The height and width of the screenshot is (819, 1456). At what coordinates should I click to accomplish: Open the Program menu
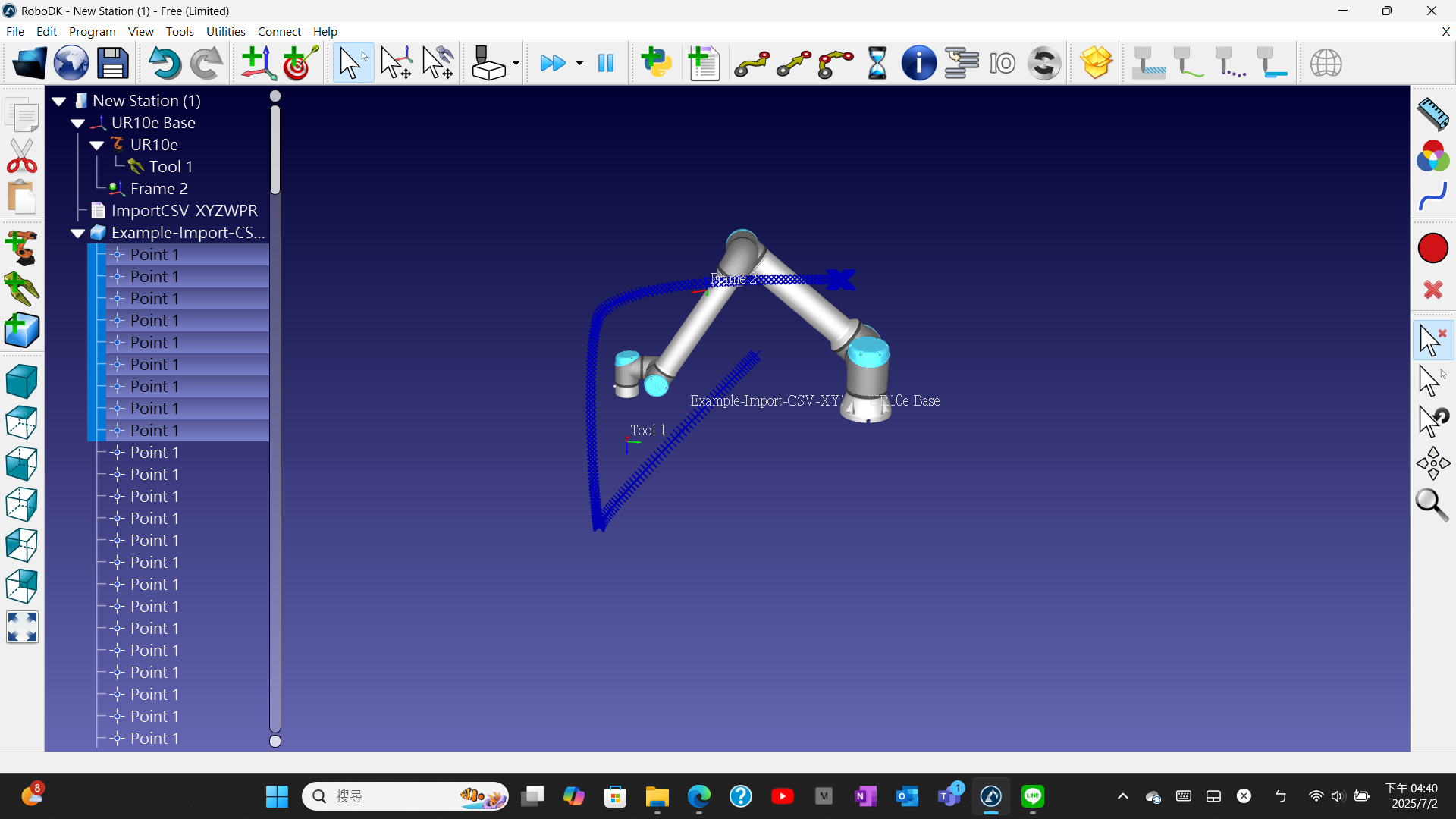tap(92, 31)
